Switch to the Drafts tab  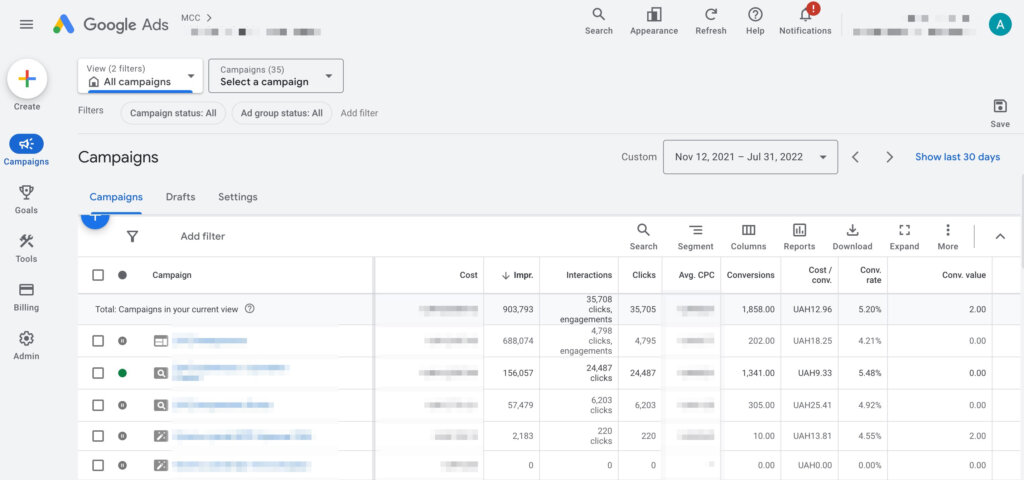pos(180,197)
